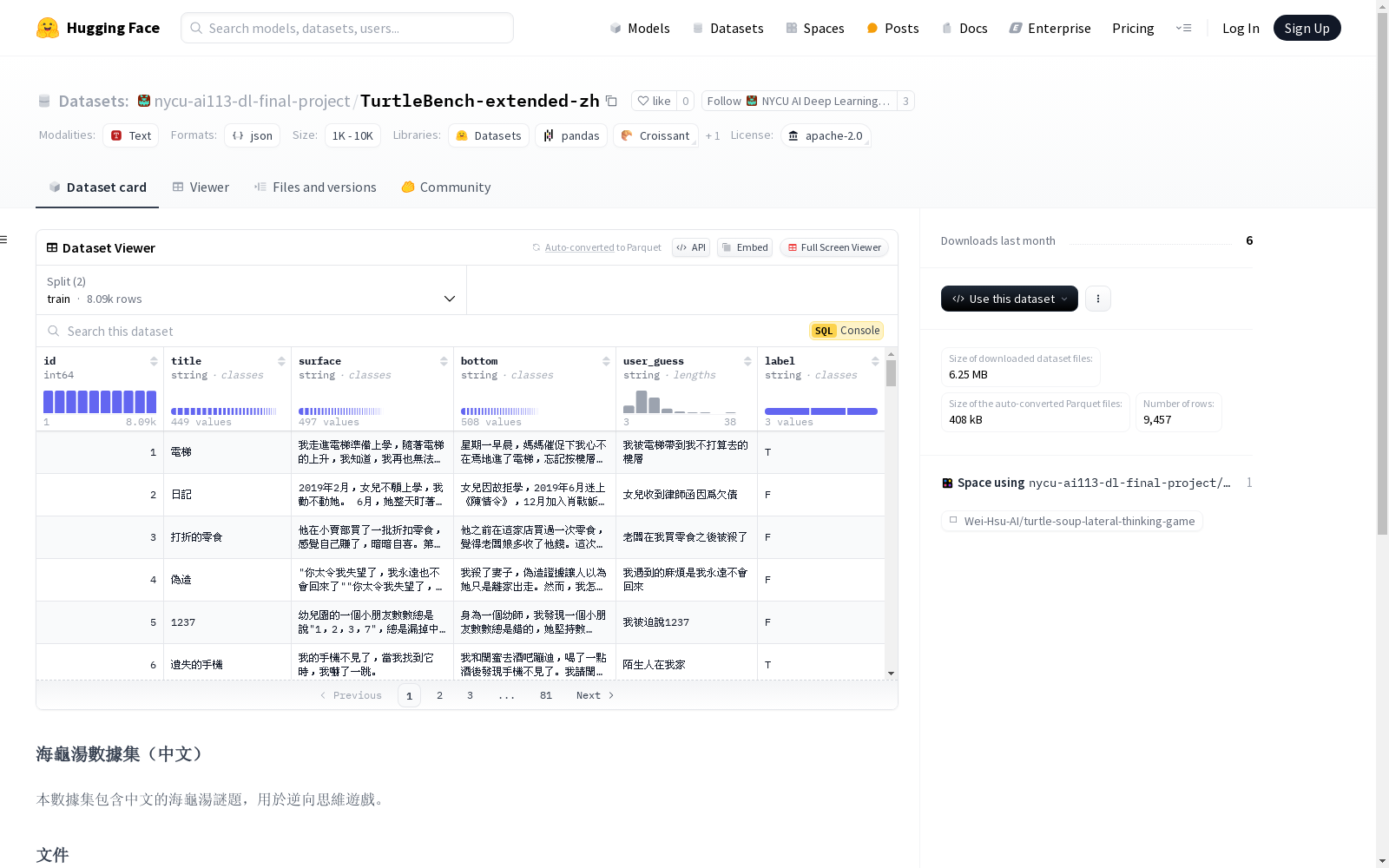Click the NYCU organization avatar icon

pyautogui.click(x=144, y=101)
